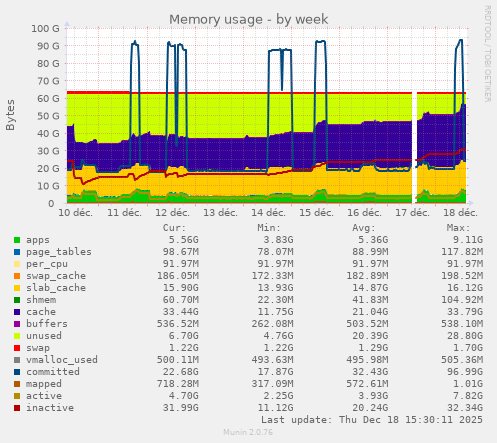Screen dimensions: 497x443
Task: Click the green apps legend swatch
Action: point(17,240)
